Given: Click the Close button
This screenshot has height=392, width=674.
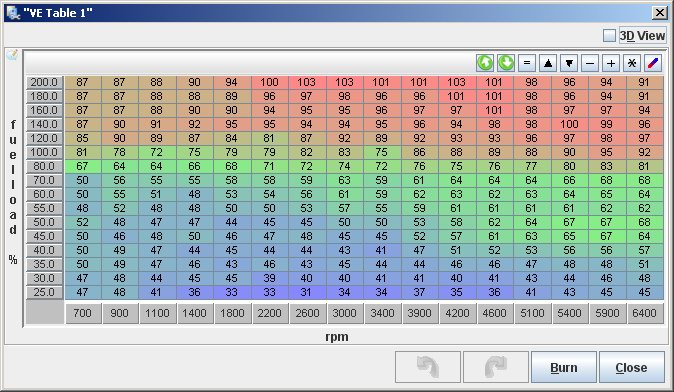Looking at the screenshot, I should point(631,367).
